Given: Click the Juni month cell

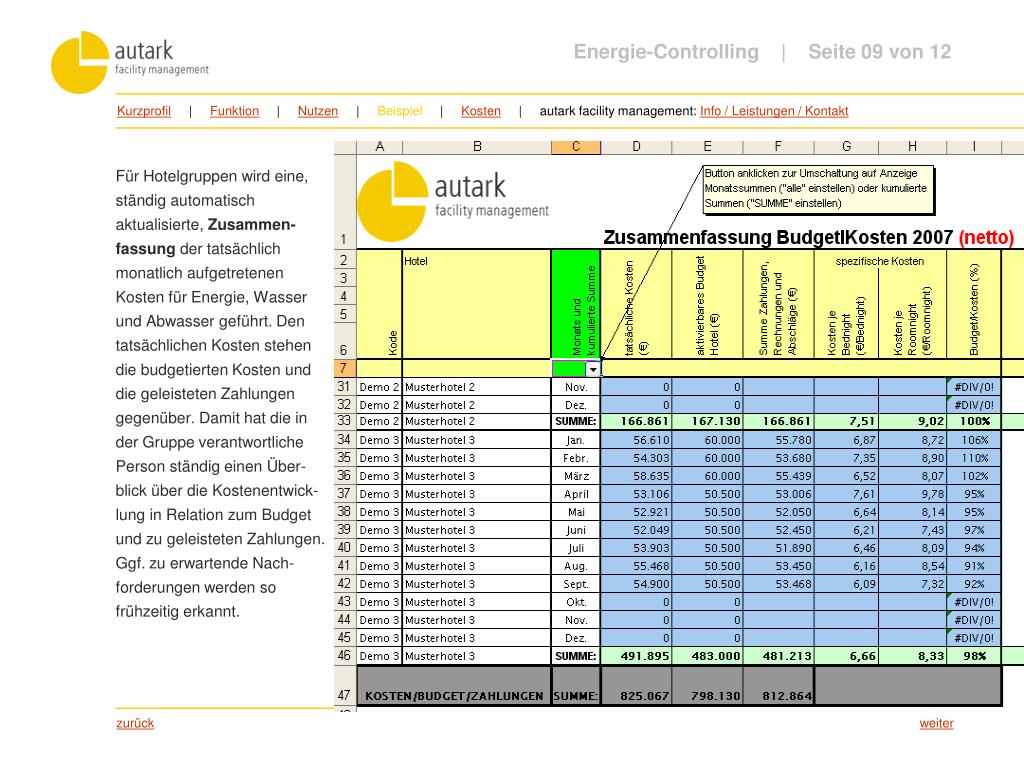Looking at the screenshot, I should (x=576, y=530).
